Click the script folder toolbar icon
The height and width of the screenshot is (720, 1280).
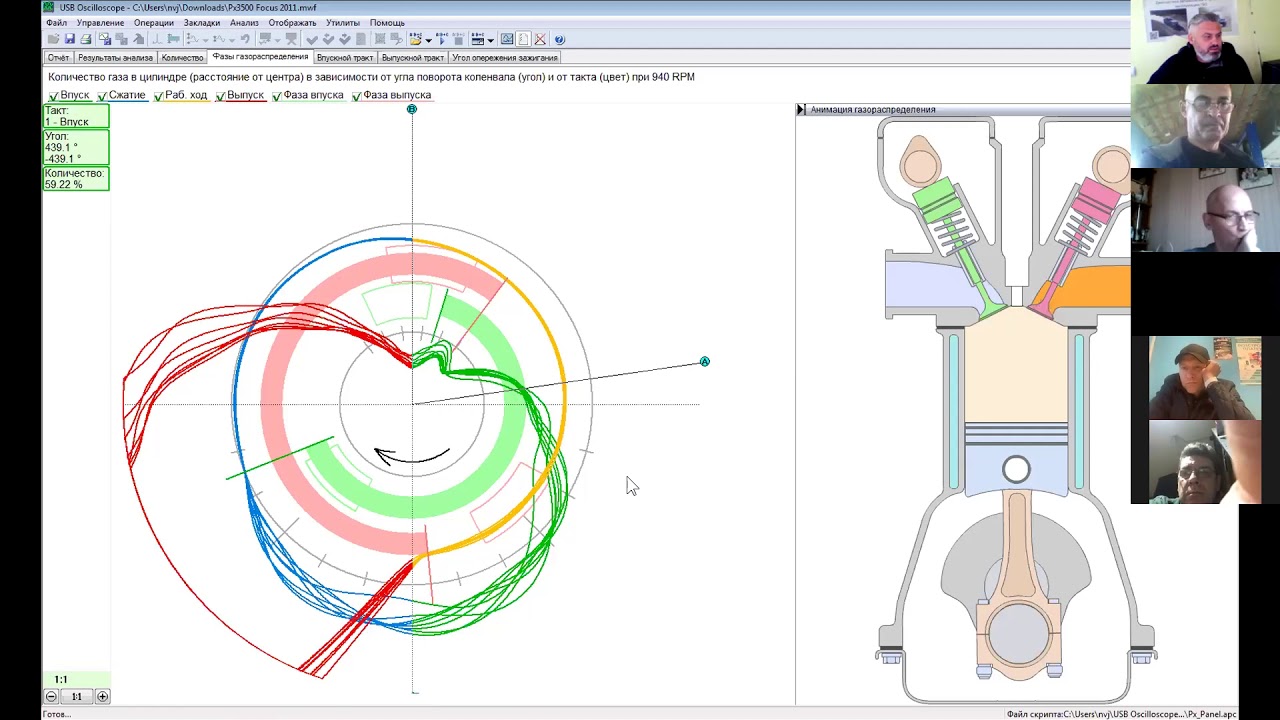pos(415,39)
